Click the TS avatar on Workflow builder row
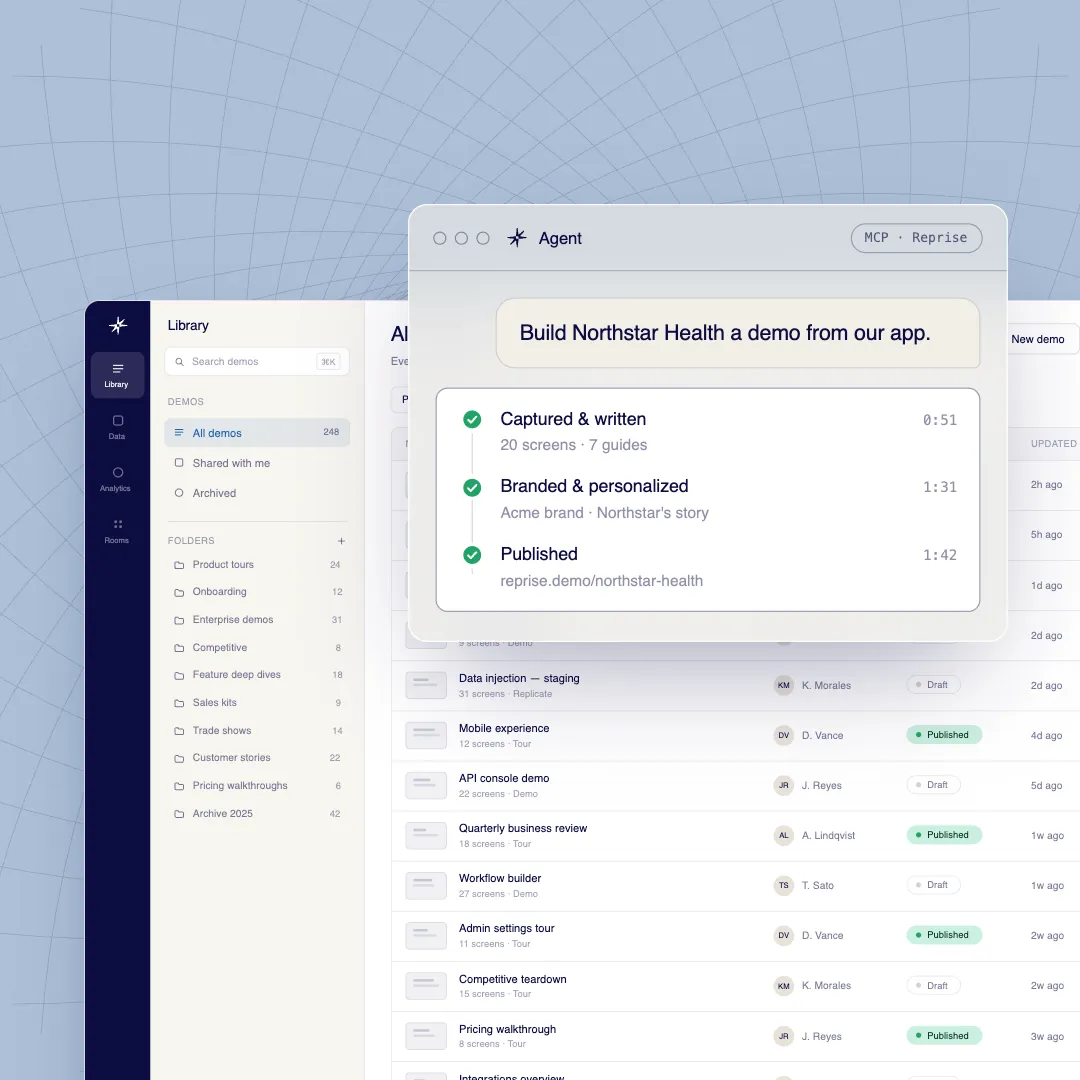The image size is (1080, 1080). tap(784, 886)
